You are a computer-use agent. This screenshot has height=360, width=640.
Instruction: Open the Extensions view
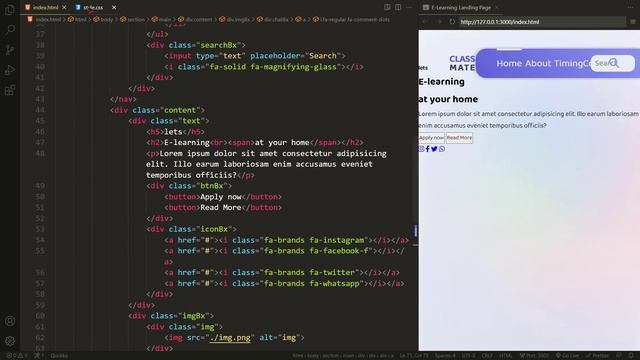(x=10, y=90)
